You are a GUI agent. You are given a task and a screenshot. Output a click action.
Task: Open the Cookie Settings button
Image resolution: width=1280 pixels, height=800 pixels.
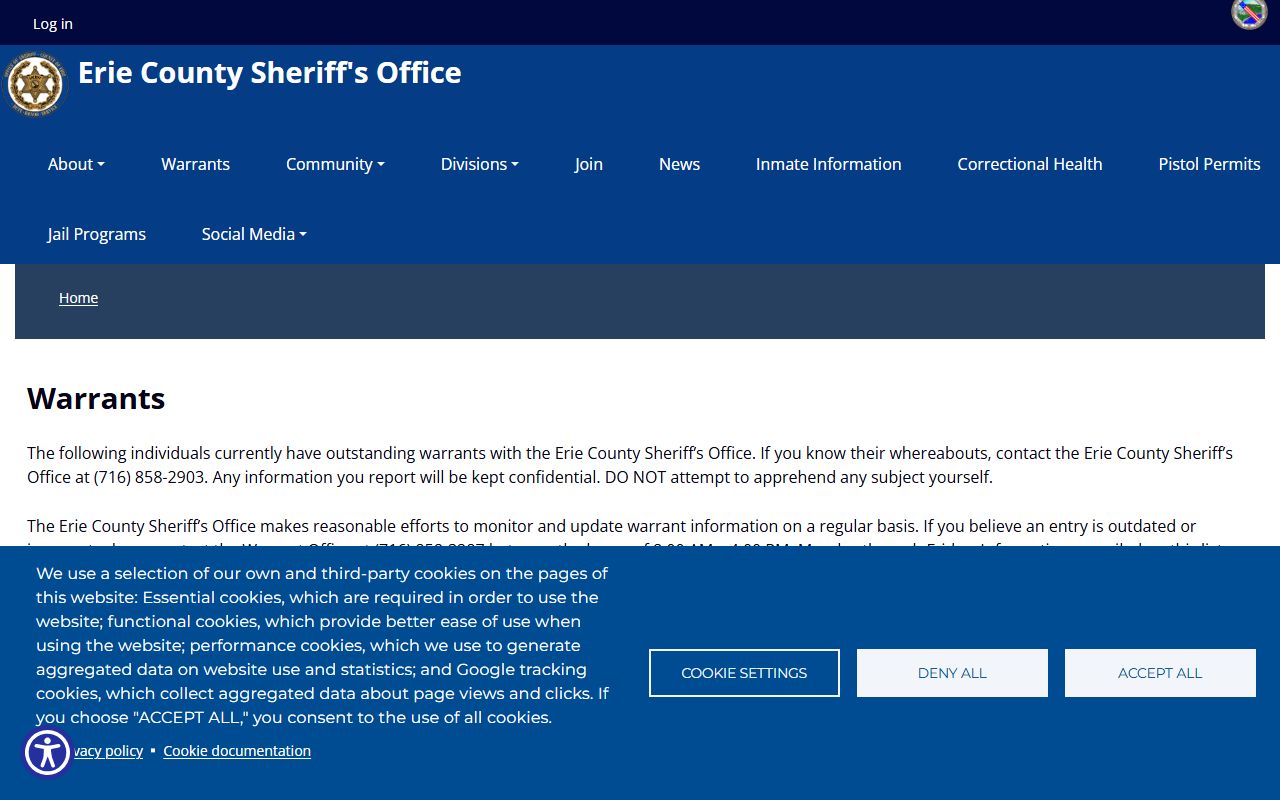point(744,673)
